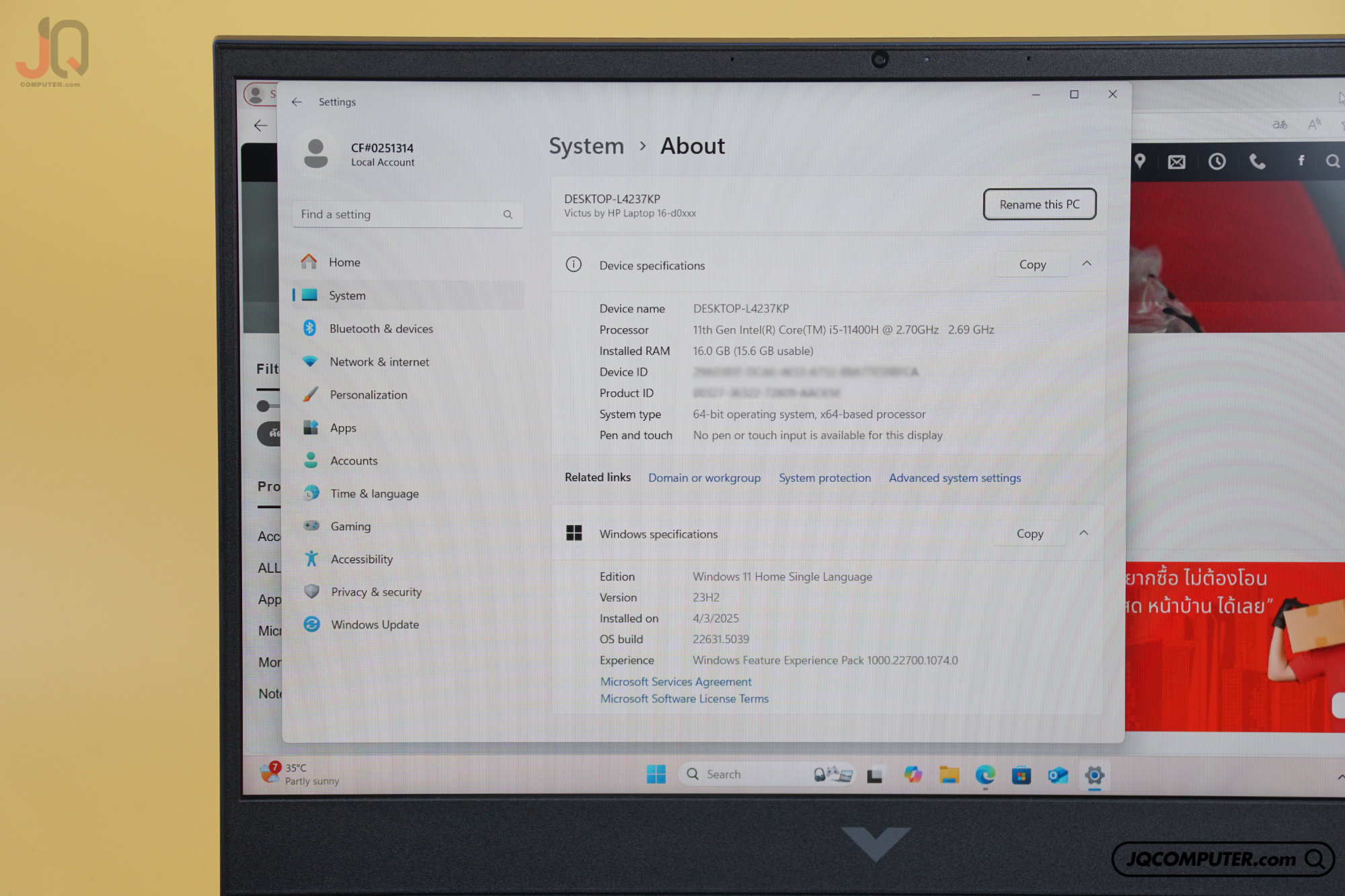1345x896 pixels.
Task: Open File Explorer from the taskbar
Action: coord(949,775)
